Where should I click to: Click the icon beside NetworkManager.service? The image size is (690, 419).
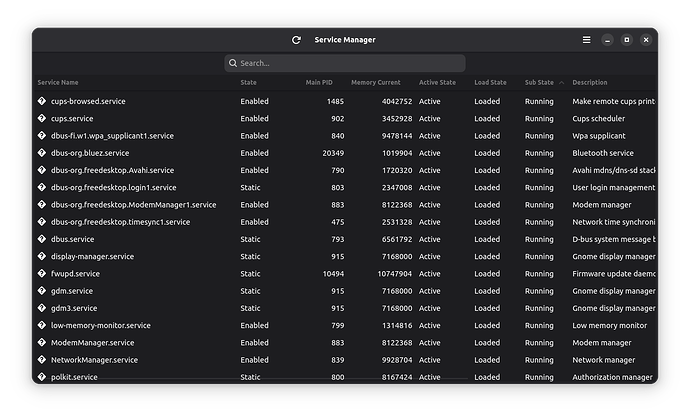[42, 359]
